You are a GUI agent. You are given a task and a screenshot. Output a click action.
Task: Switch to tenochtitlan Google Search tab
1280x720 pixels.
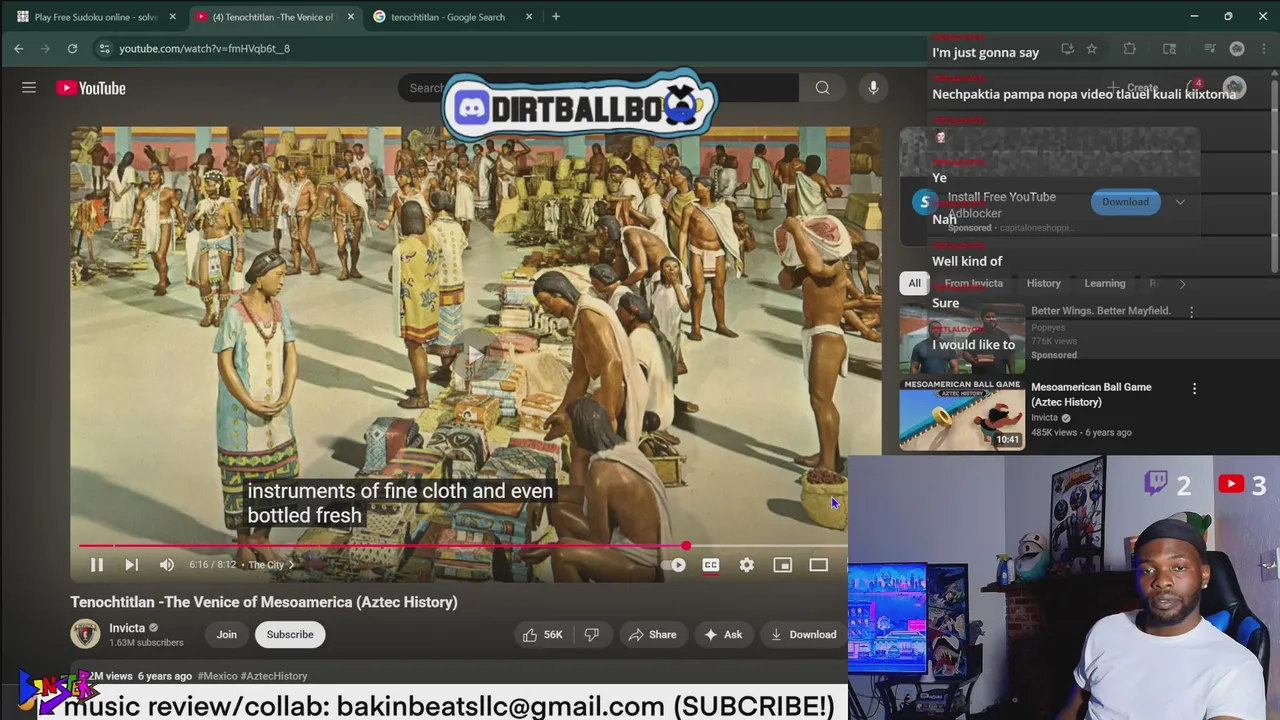point(446,17)
